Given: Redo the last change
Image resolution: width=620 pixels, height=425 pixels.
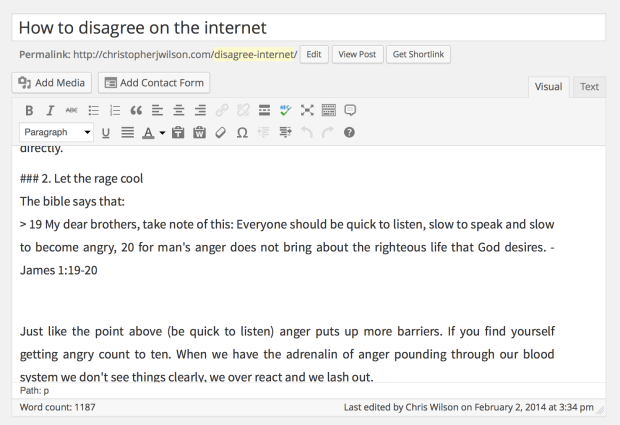Looking at the screenshot, I should coord(328,132).
